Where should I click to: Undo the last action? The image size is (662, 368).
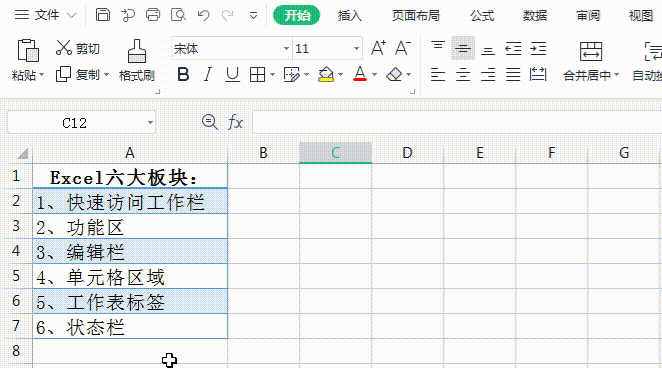click(203, 16)
